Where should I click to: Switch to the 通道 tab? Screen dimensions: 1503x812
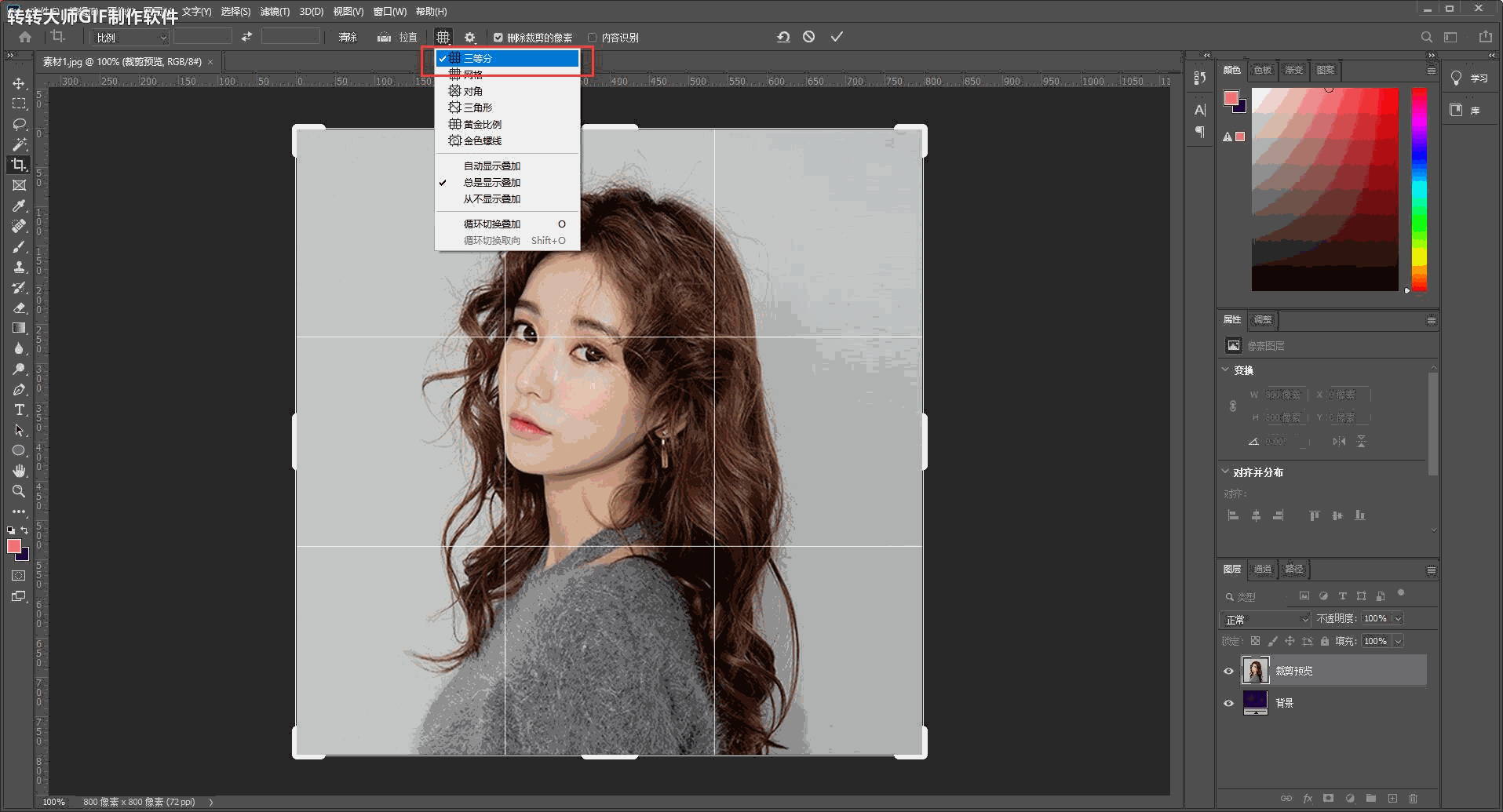(x=1262, y=569)
